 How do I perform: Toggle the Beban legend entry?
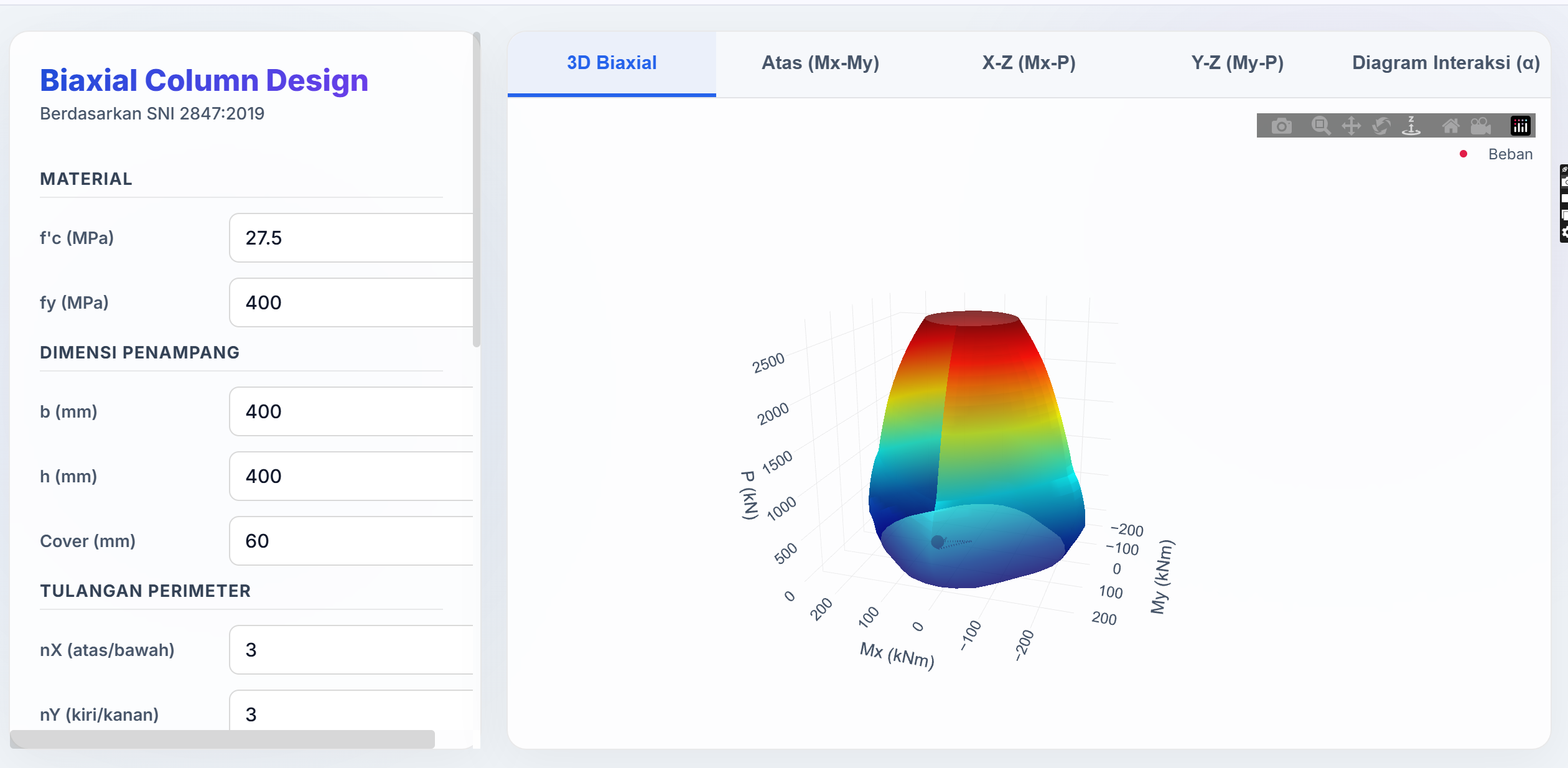pos(1510,154)
